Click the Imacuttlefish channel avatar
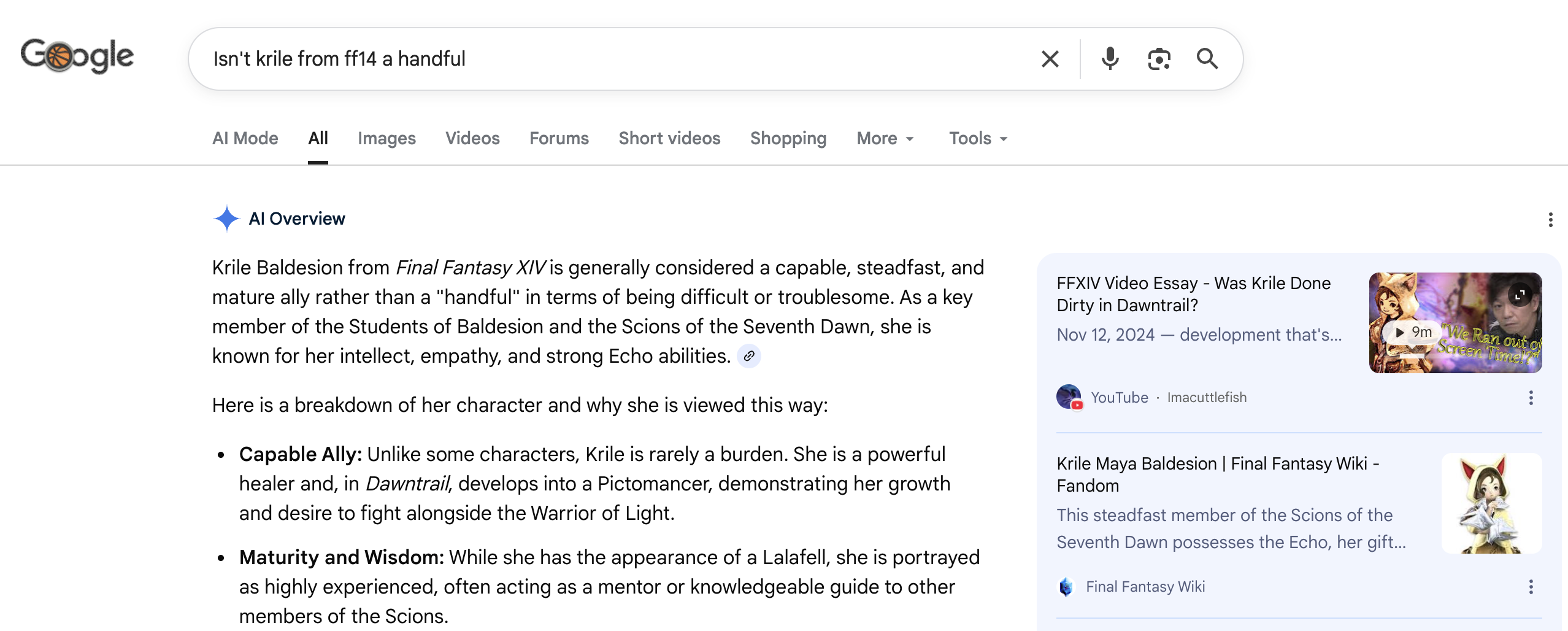 point(1069,397)
